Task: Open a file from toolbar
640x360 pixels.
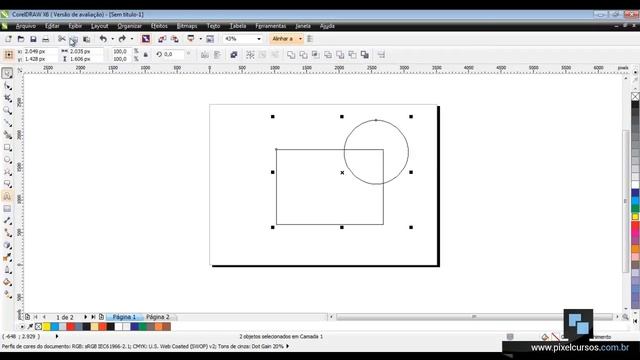Action: click(x=21, y=39)
